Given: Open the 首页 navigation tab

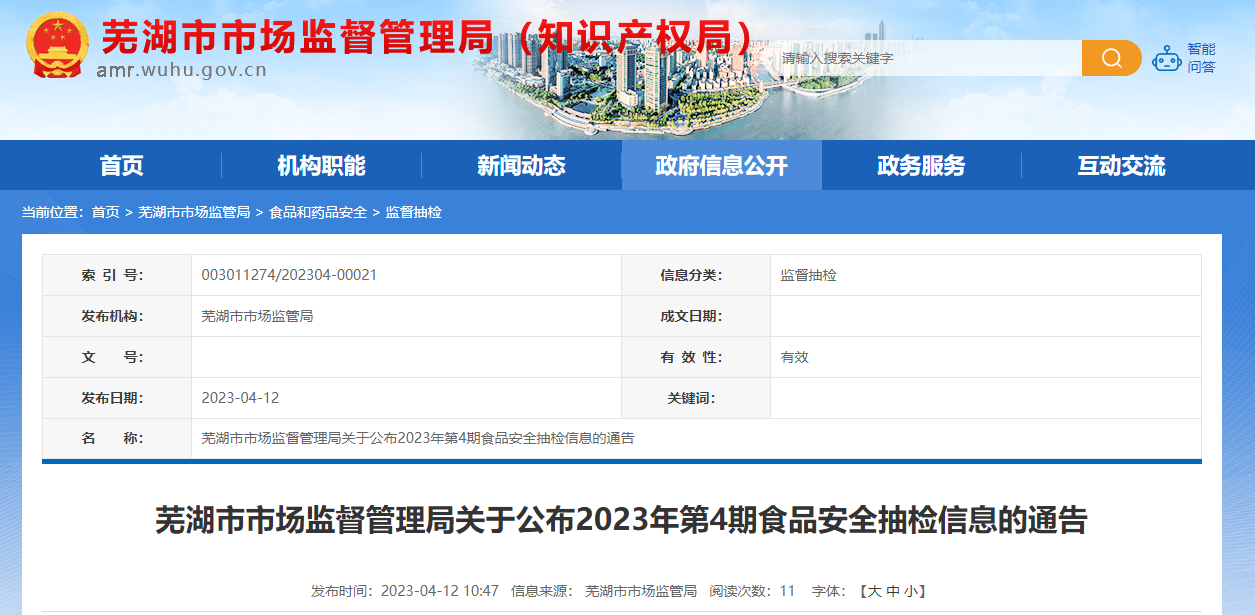Looking at the screenshot, I should click(122, 166).
